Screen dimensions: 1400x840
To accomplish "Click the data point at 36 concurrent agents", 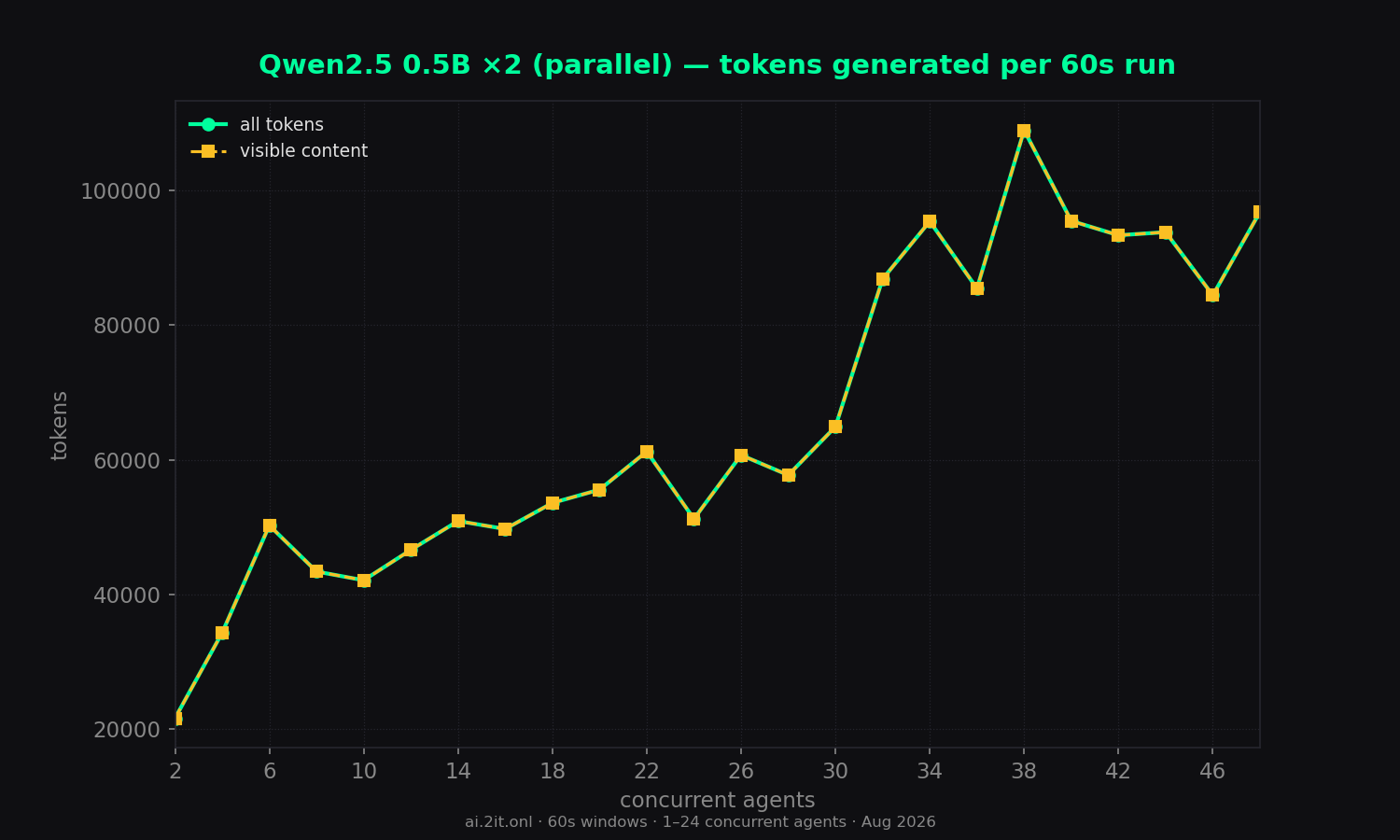I will point(977,288).
